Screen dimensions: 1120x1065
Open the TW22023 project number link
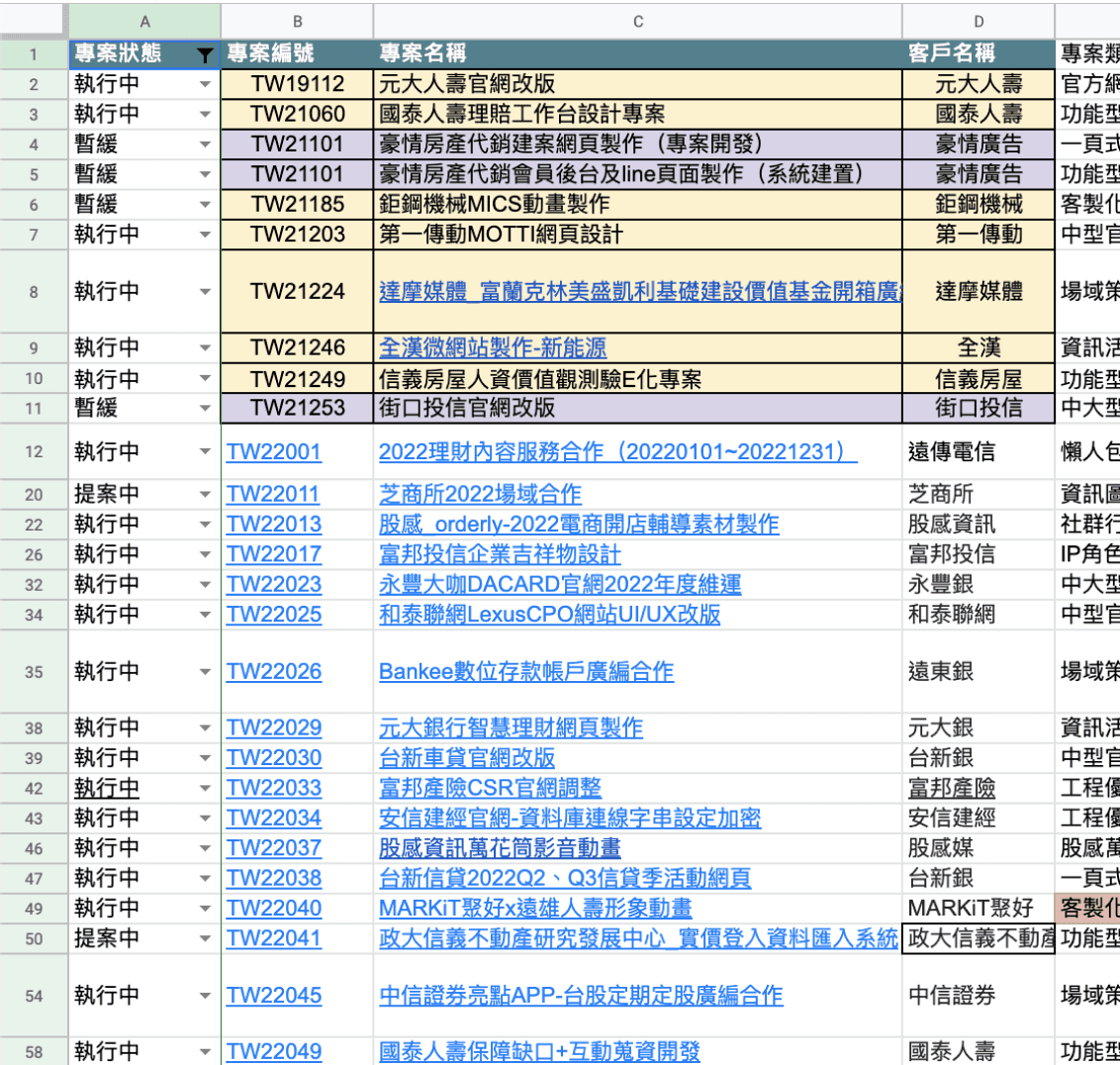274,585
